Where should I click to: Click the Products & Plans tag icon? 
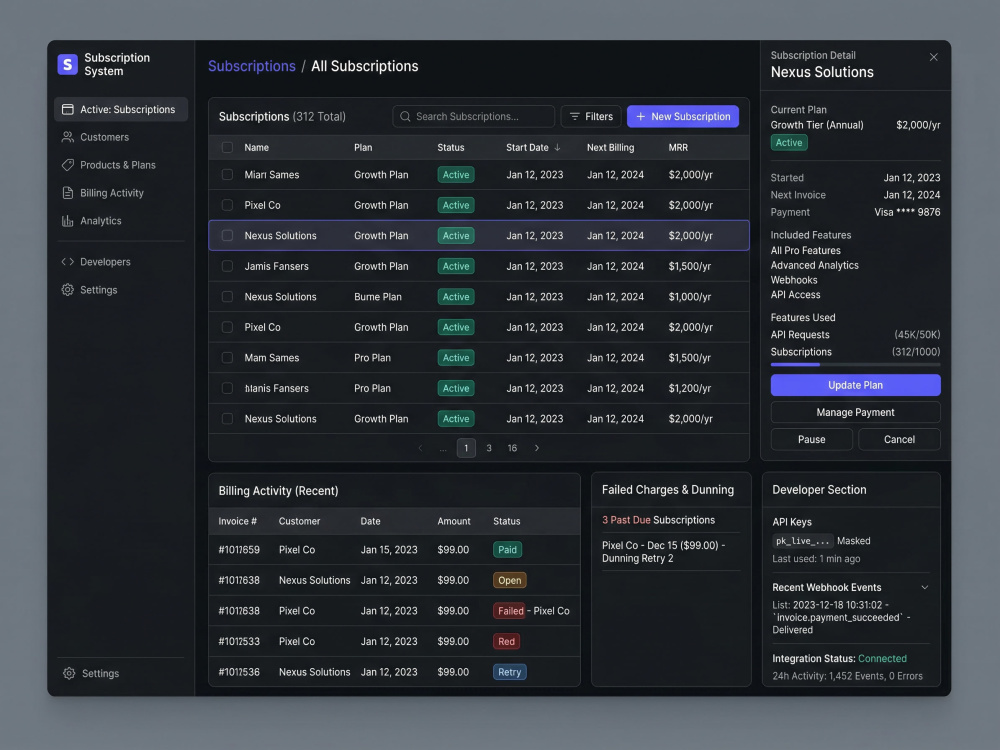(x=68, y=165)
